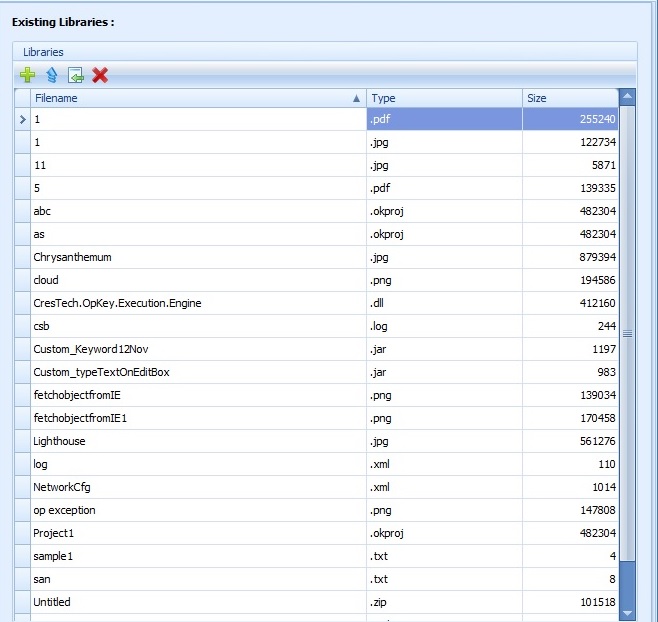The height and width of the screenshot is (622, 658).
Task: Select Custom_Keyword12Nov row
Action: click(316, 349)
